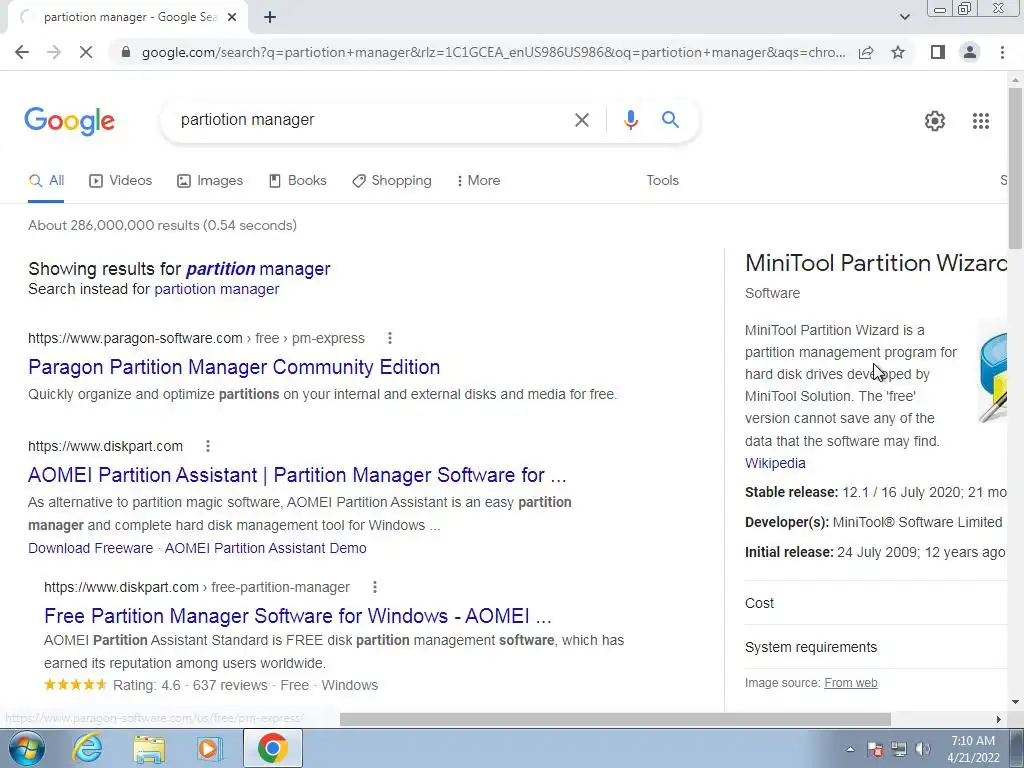Switch to the Shopping tab
Viewport: 1024px width, 768px height.
point(391,181)
